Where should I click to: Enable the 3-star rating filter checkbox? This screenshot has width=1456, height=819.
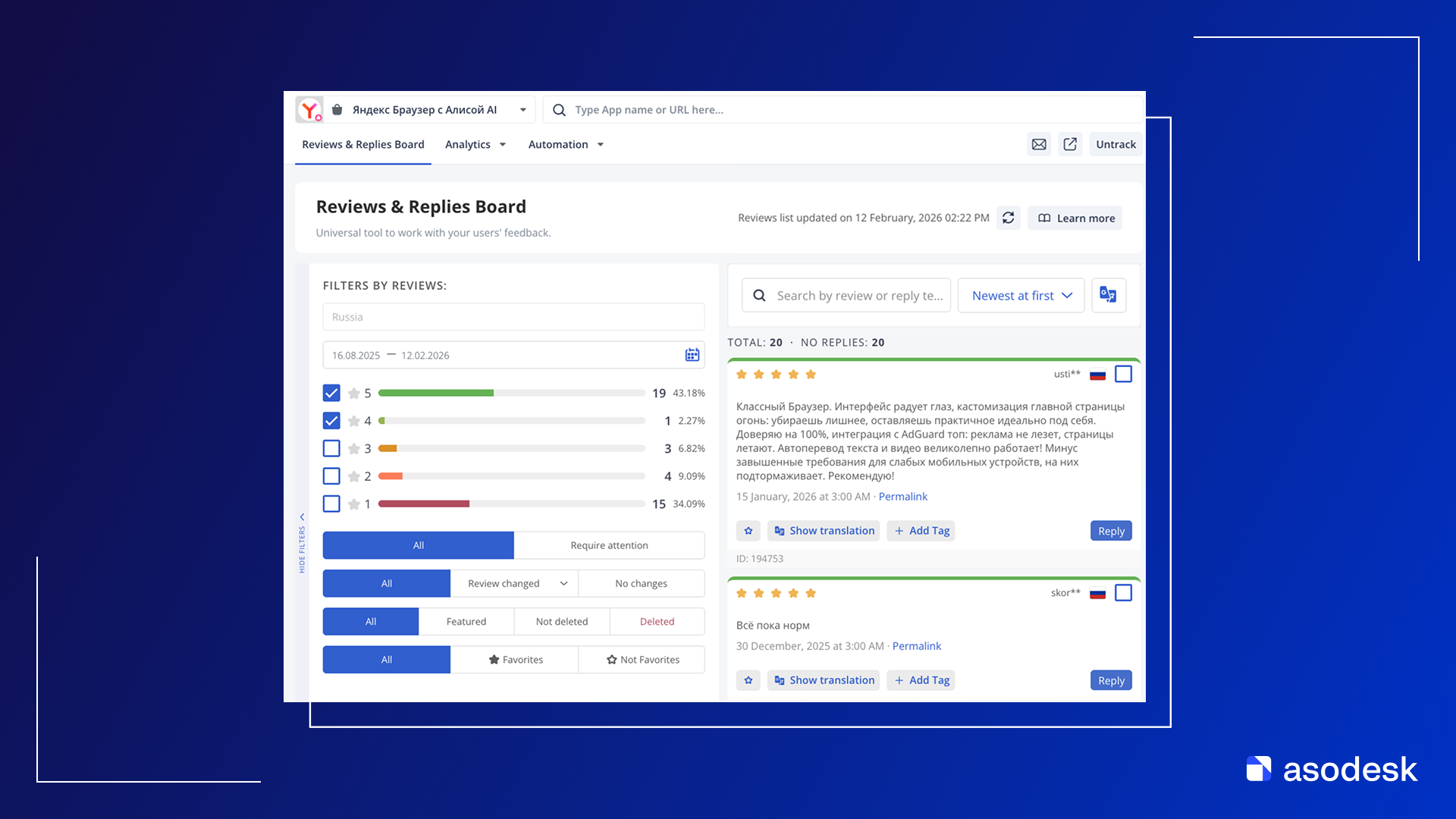coord(331,448)
